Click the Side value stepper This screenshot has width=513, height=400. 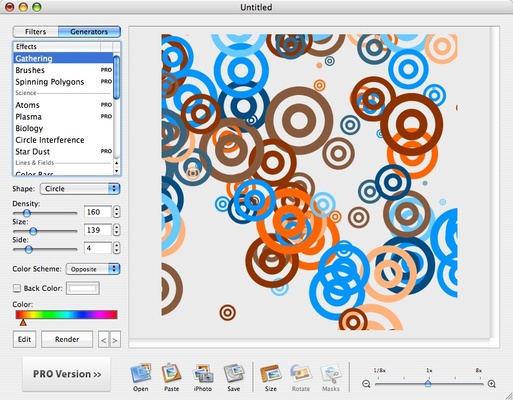pyautogui.click(x=116, y=248)
